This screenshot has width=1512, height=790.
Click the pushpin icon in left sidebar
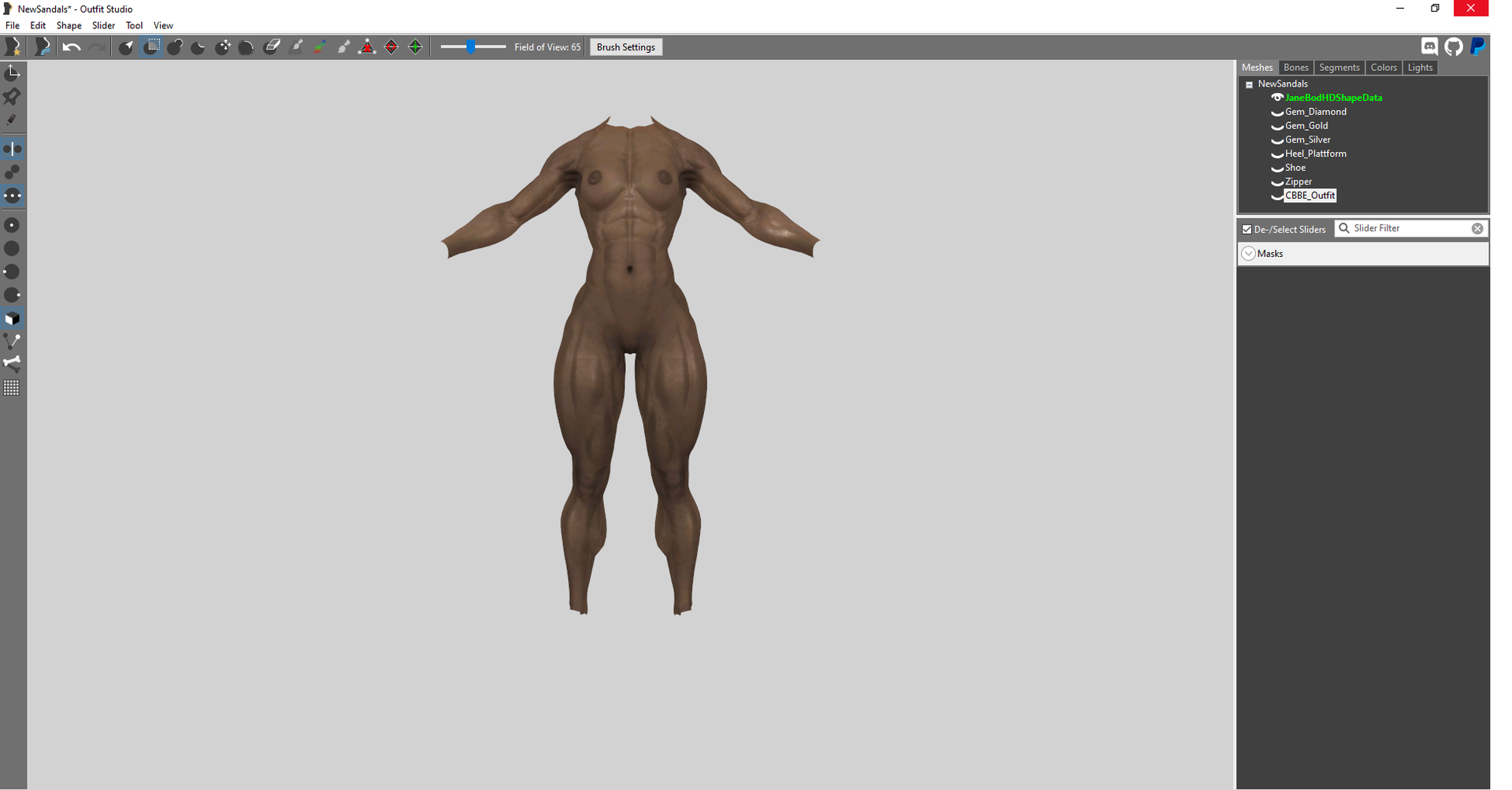[12, 97]
